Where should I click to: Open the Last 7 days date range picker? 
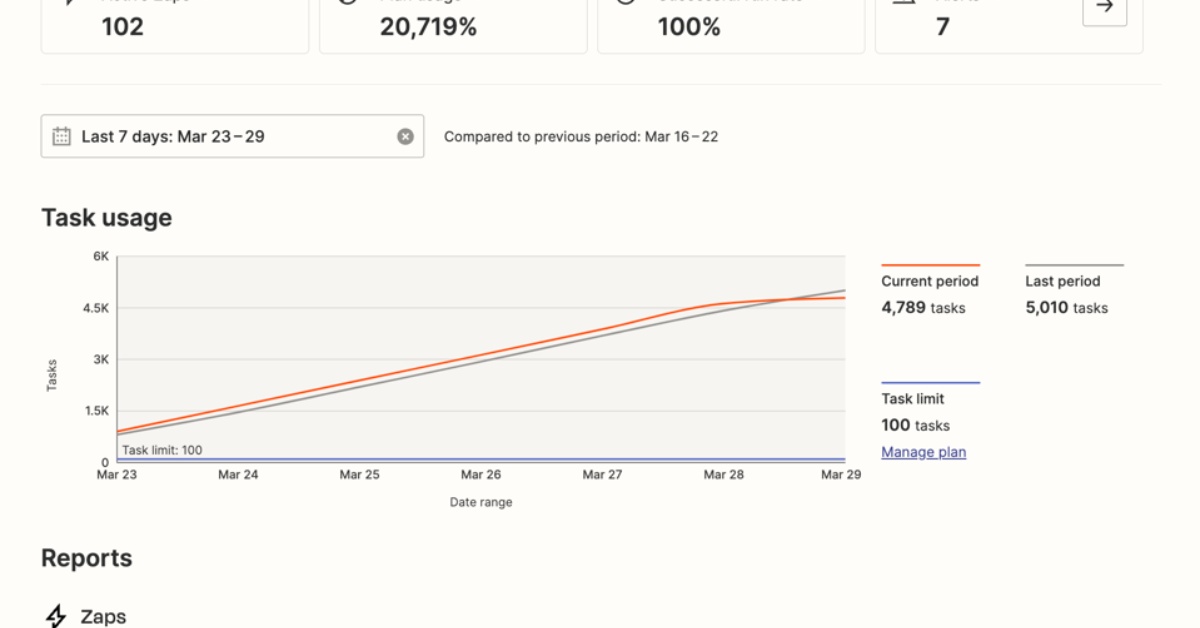[230, 137]
